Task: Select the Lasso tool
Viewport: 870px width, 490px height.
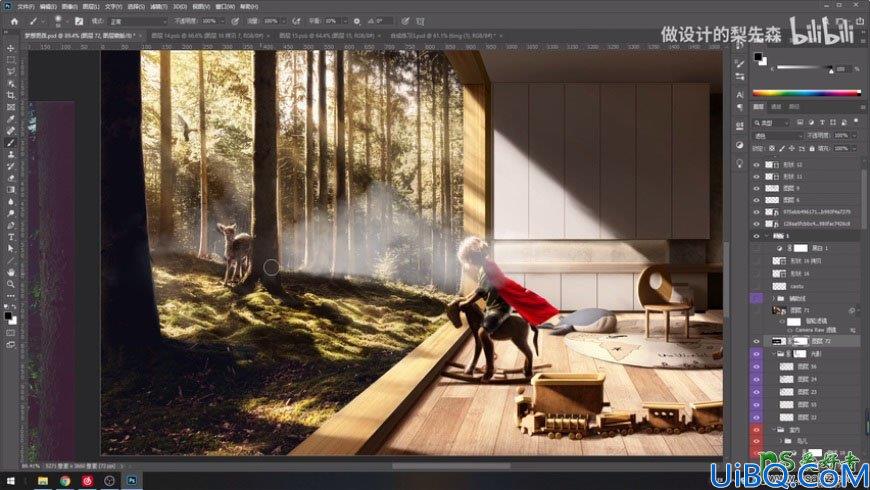Action: tap(11, 72)
